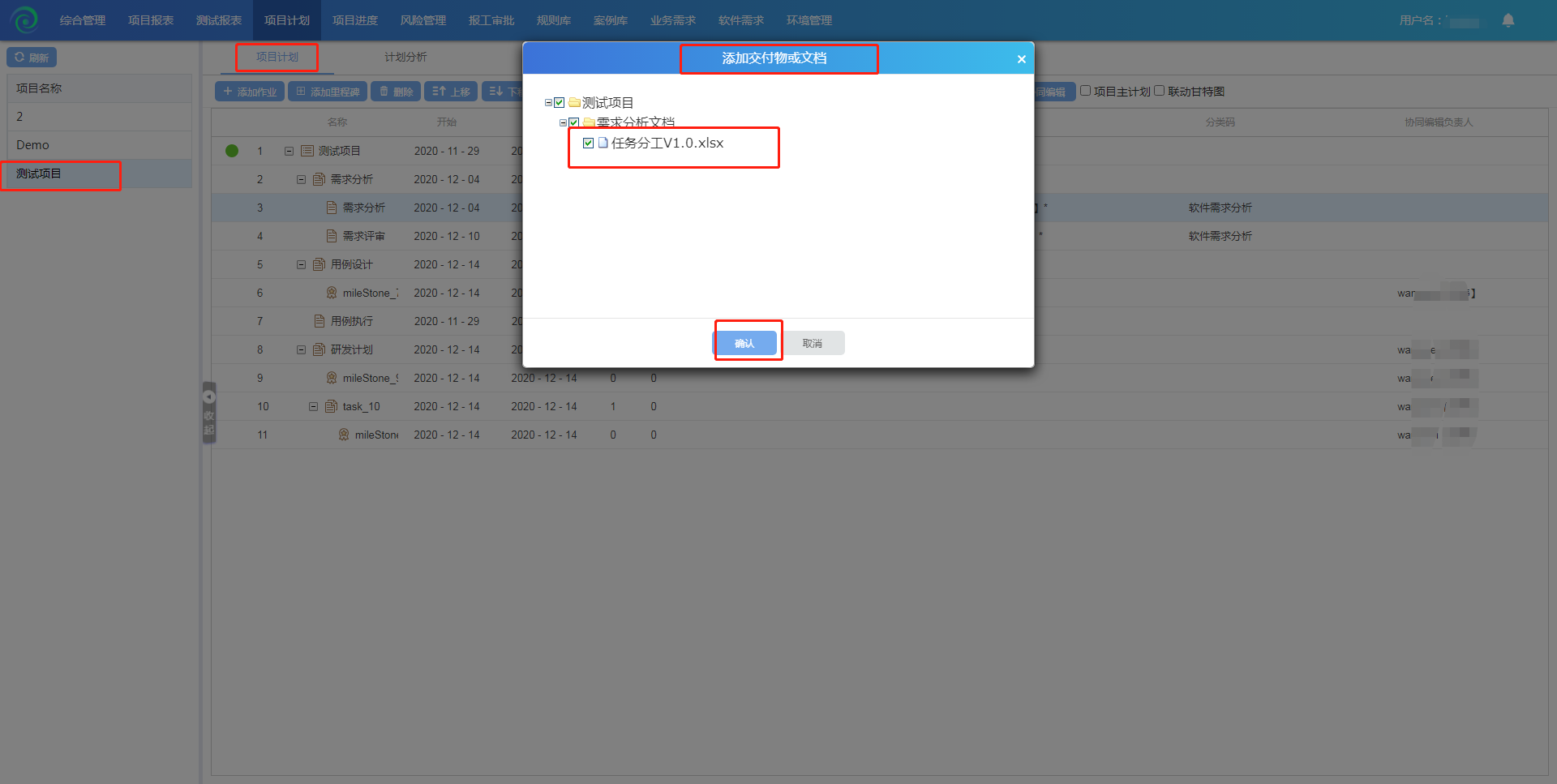Screen dimensions: 1557x784
Task: Click the document icon beside 用例执行
Action: click(320, 321)
